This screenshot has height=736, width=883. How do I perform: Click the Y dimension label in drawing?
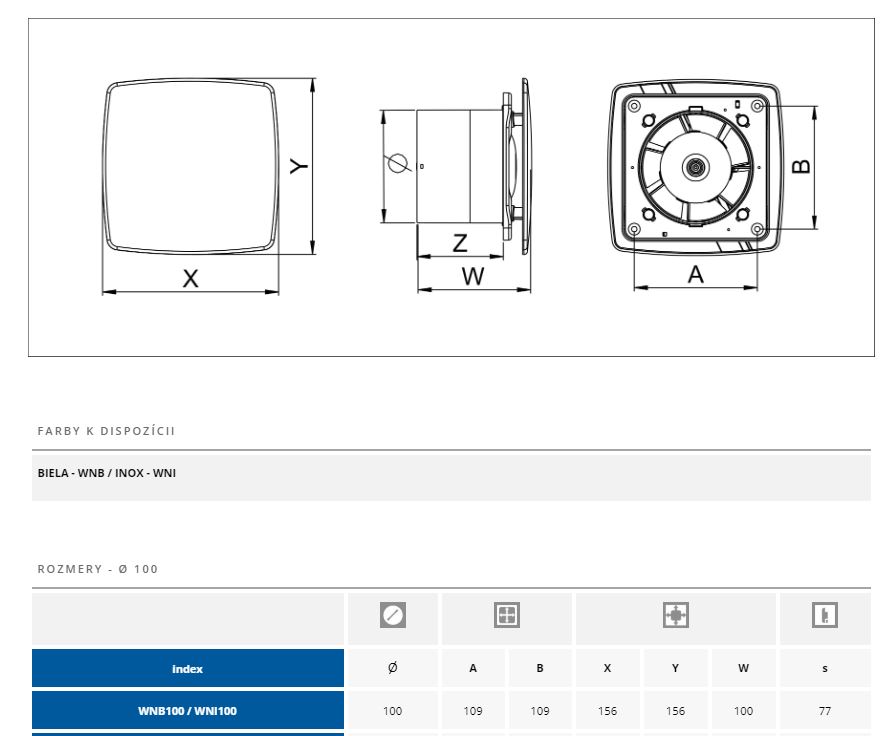[x=299, y=166]
